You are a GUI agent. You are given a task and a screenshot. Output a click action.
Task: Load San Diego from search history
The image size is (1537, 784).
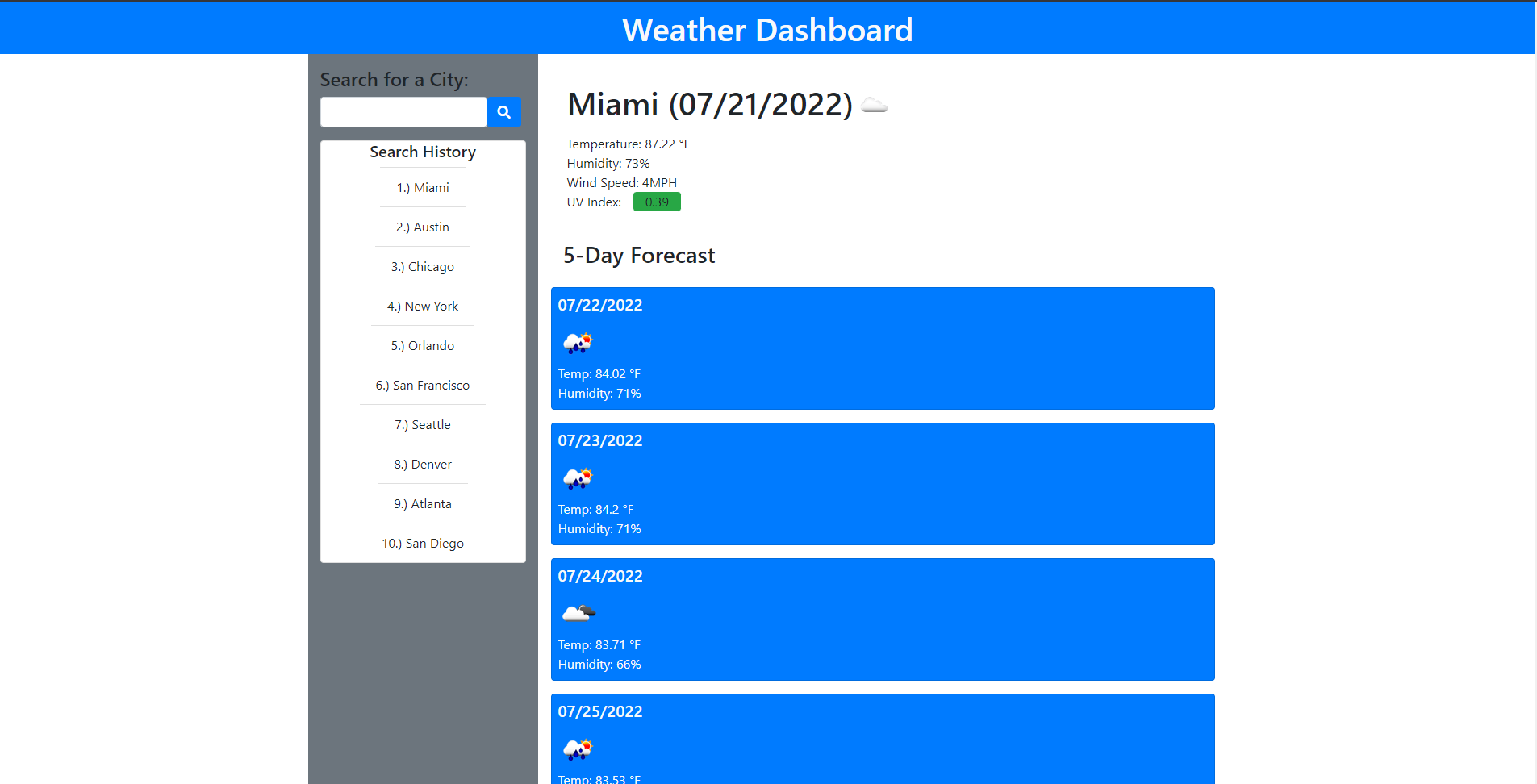[x=423, y=543]
